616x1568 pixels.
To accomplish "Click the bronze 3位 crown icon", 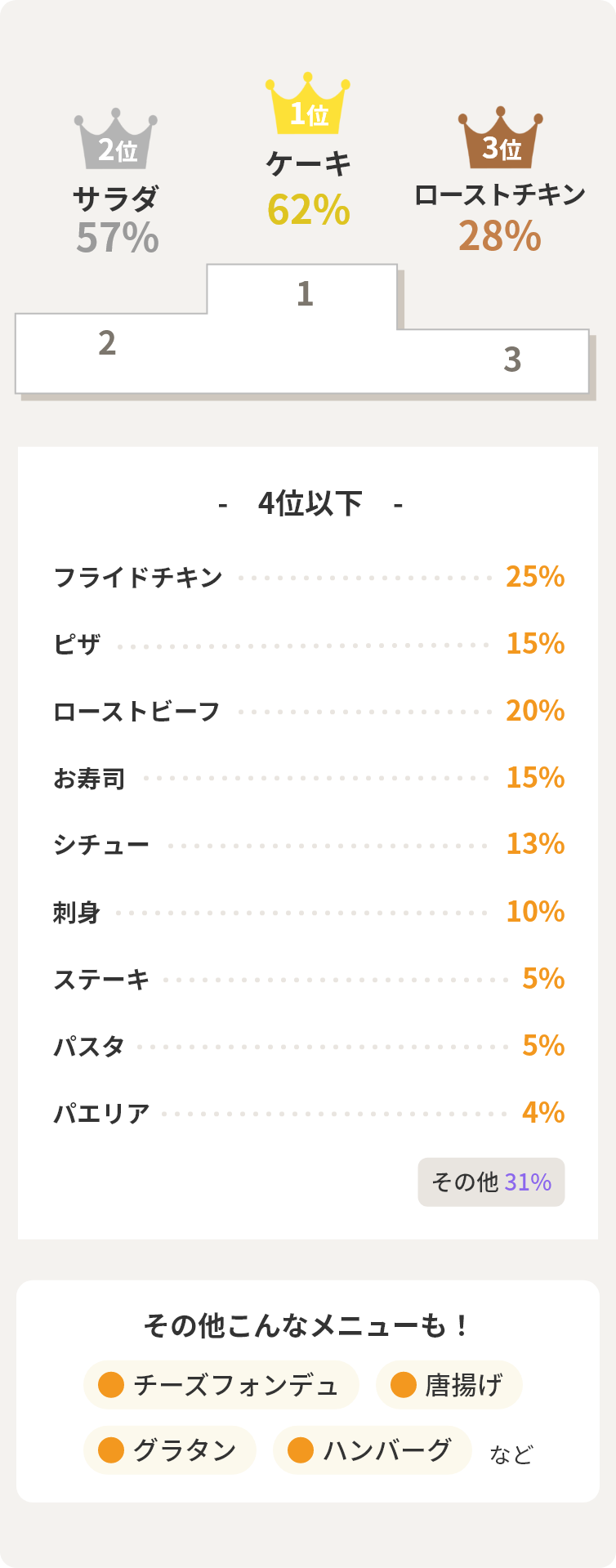I will coord(500,139).
